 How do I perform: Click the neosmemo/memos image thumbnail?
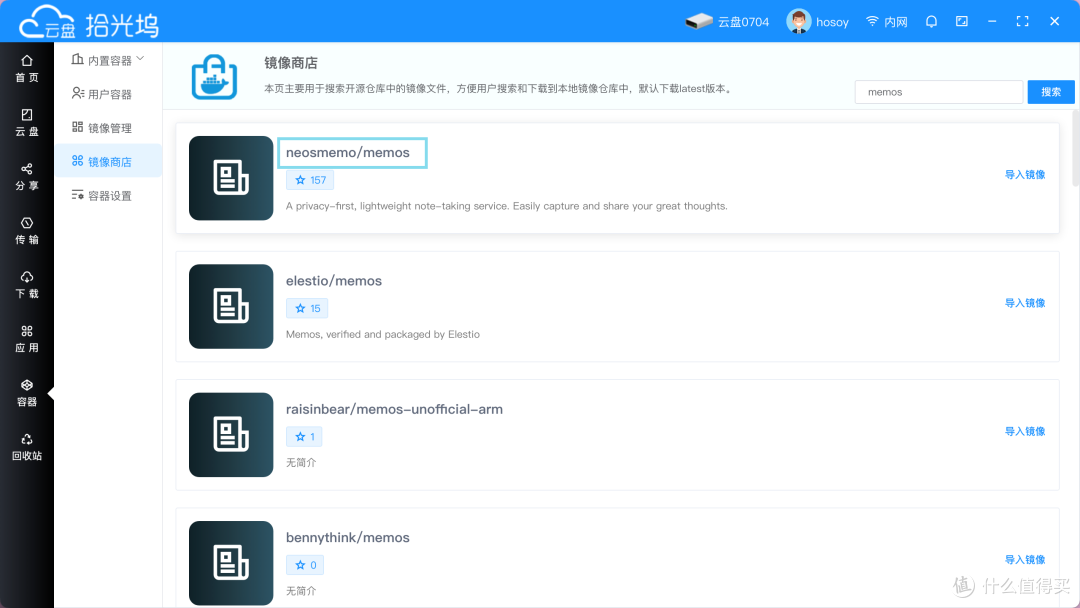231,178
